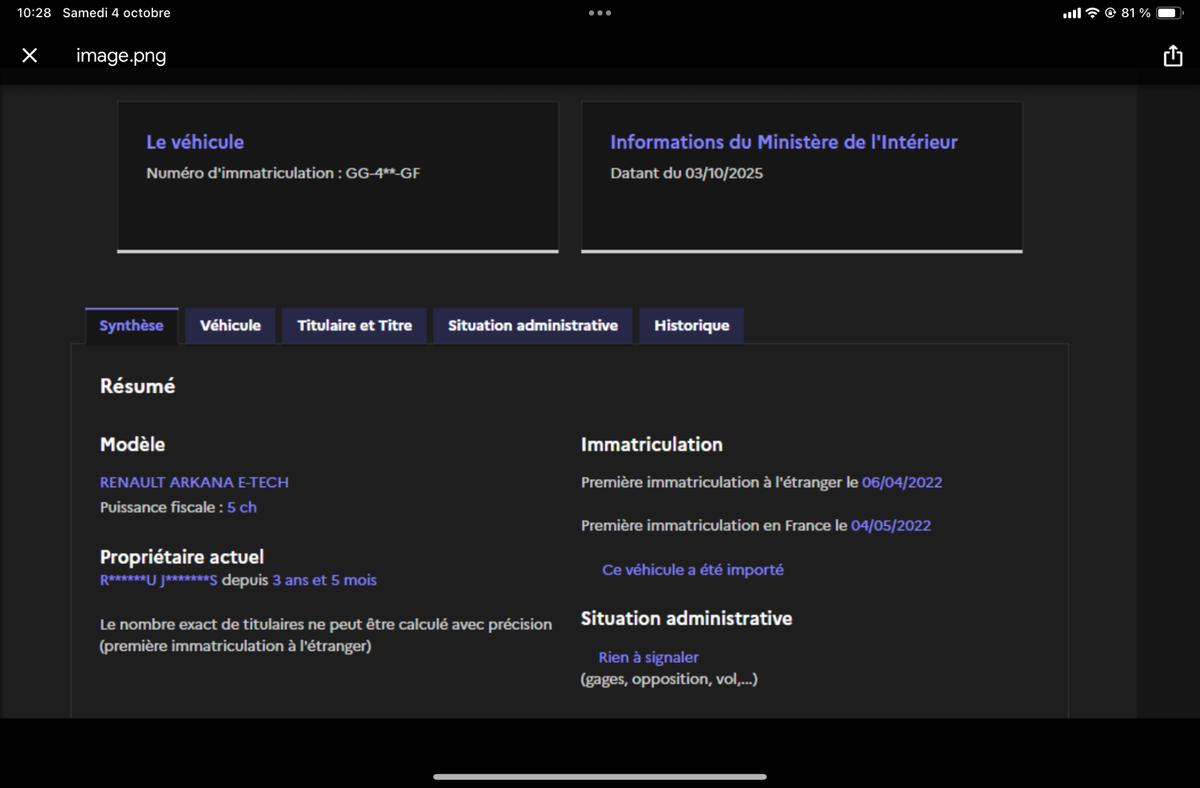Tap the Wi-Fi icon in status bar

click(1092, 13)
